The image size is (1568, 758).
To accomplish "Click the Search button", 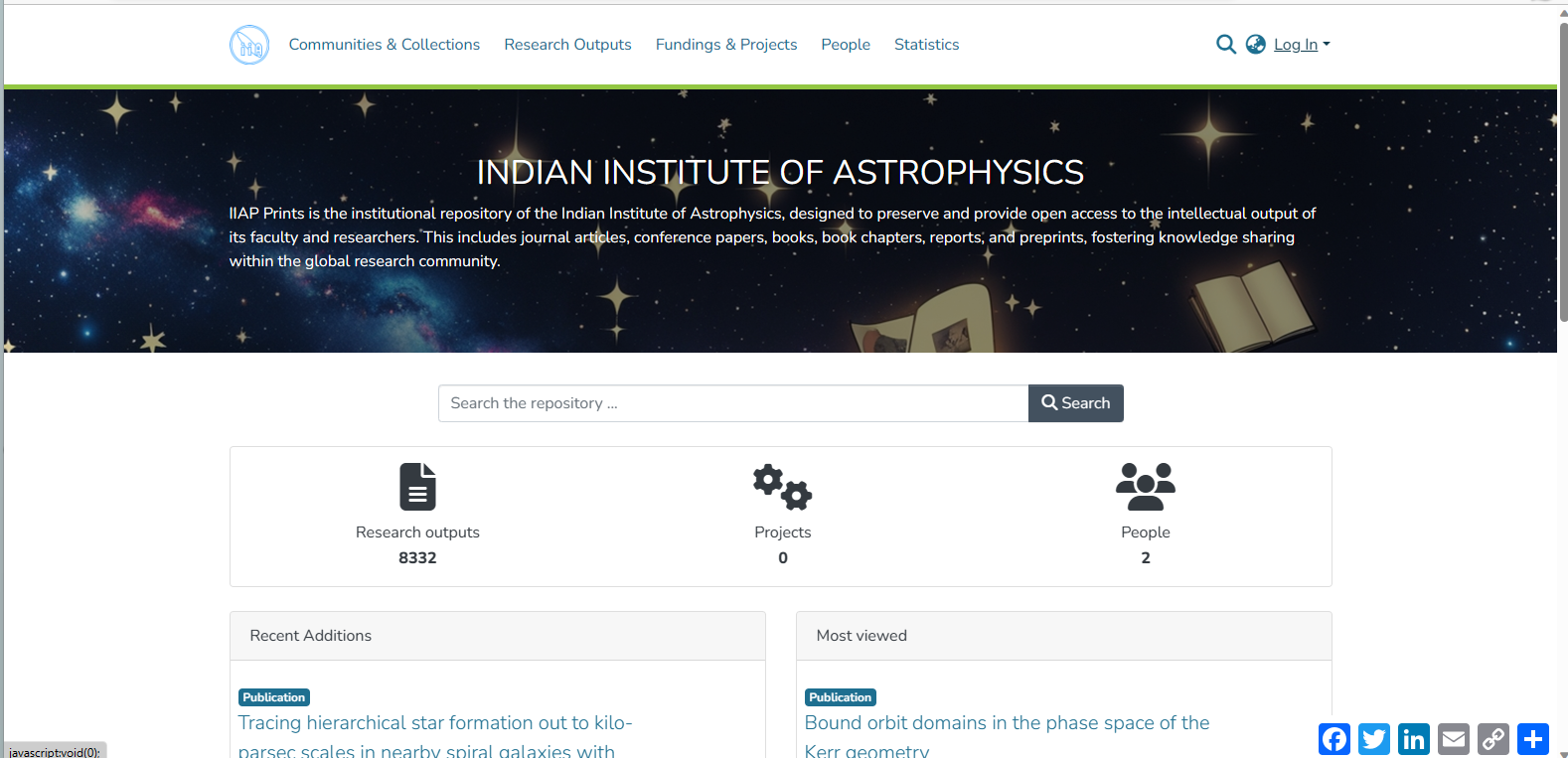I will click(x=1076, y=403).
